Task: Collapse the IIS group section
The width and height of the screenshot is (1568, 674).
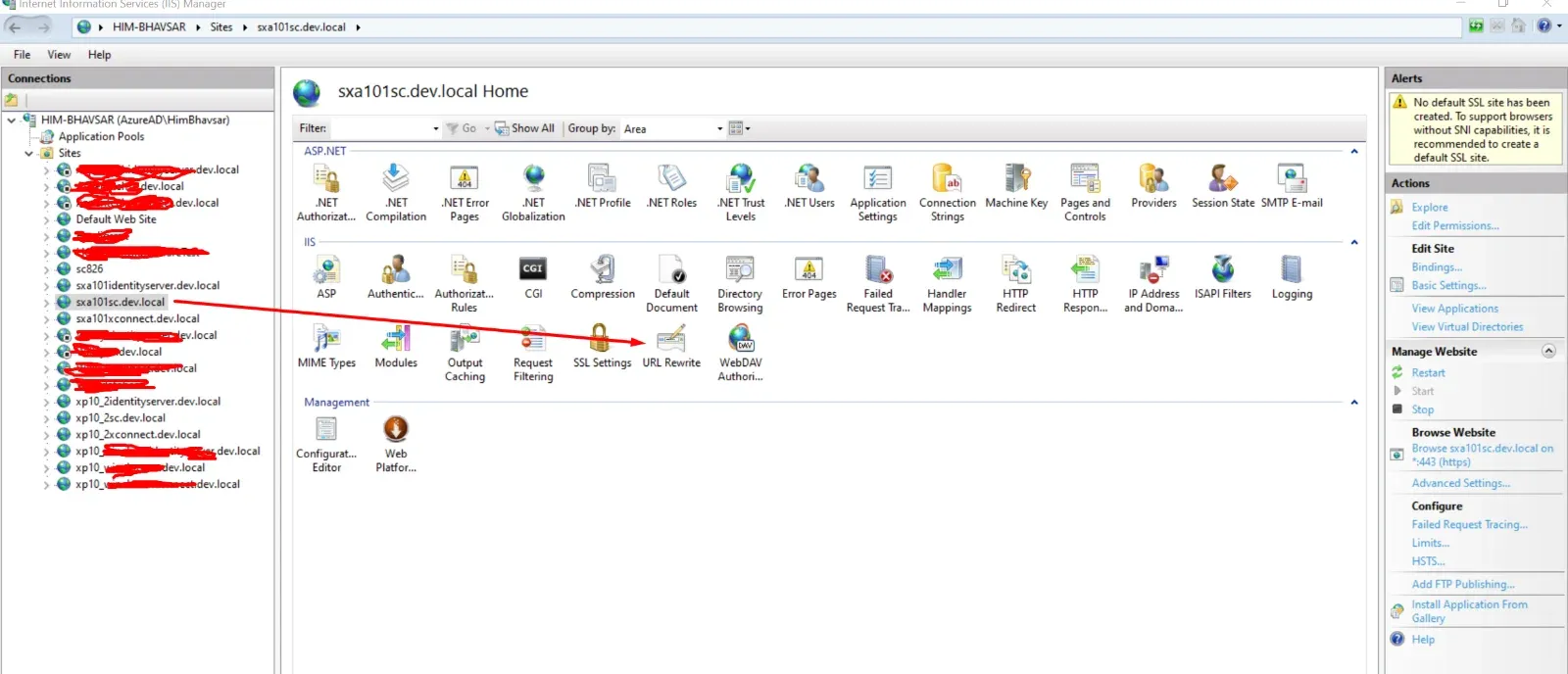Action: (x=1354, y=242)
